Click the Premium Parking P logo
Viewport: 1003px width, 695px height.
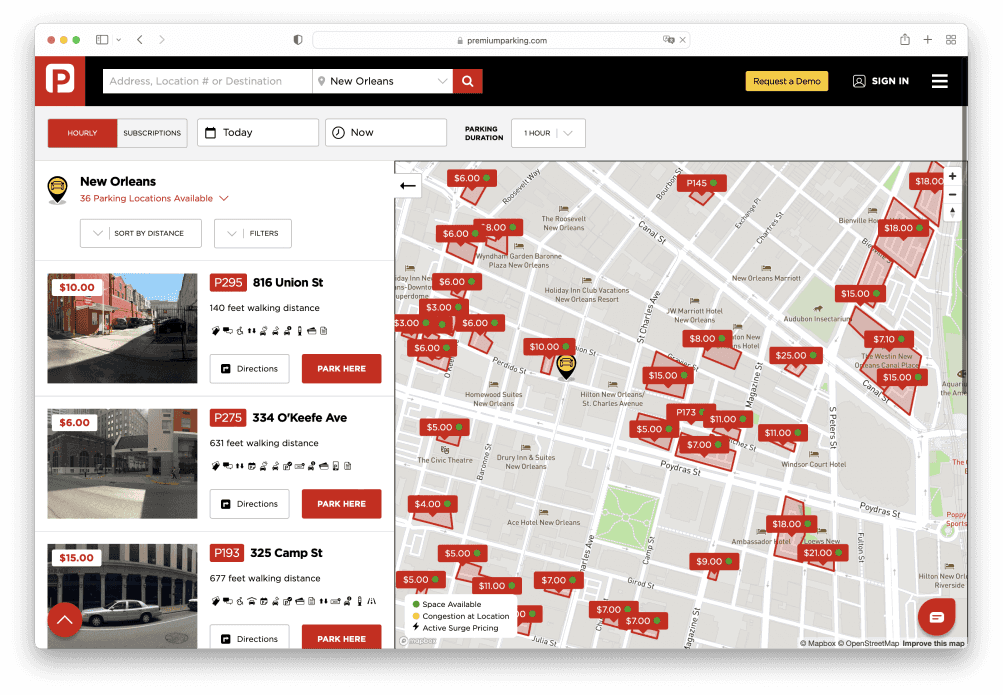[x=60, y=81]
